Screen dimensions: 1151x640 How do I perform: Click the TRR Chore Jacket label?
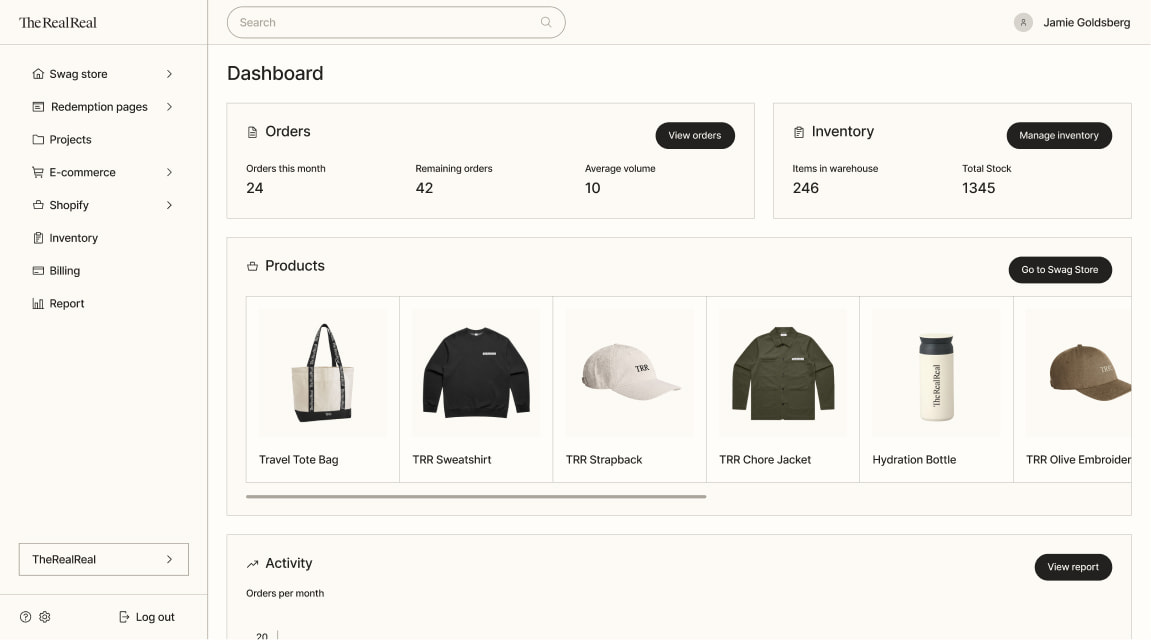coord(765,460)
